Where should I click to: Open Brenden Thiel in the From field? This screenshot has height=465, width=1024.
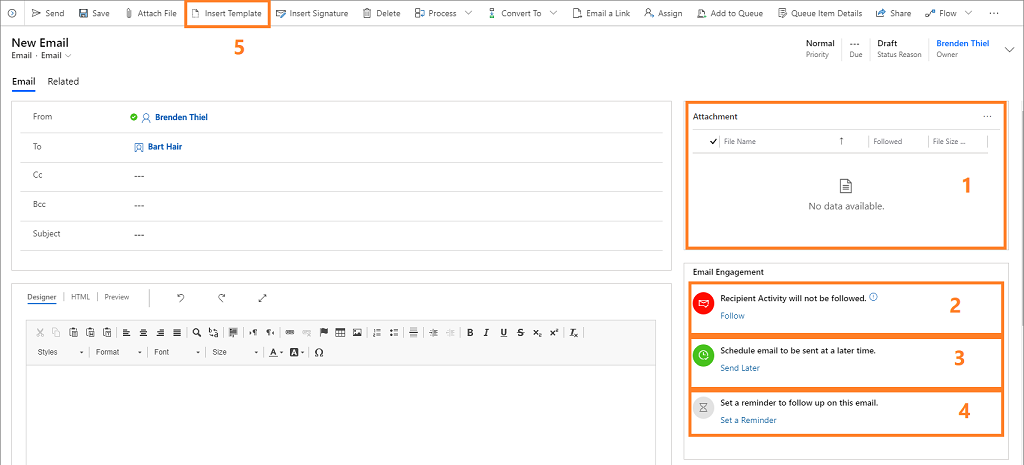181,118
